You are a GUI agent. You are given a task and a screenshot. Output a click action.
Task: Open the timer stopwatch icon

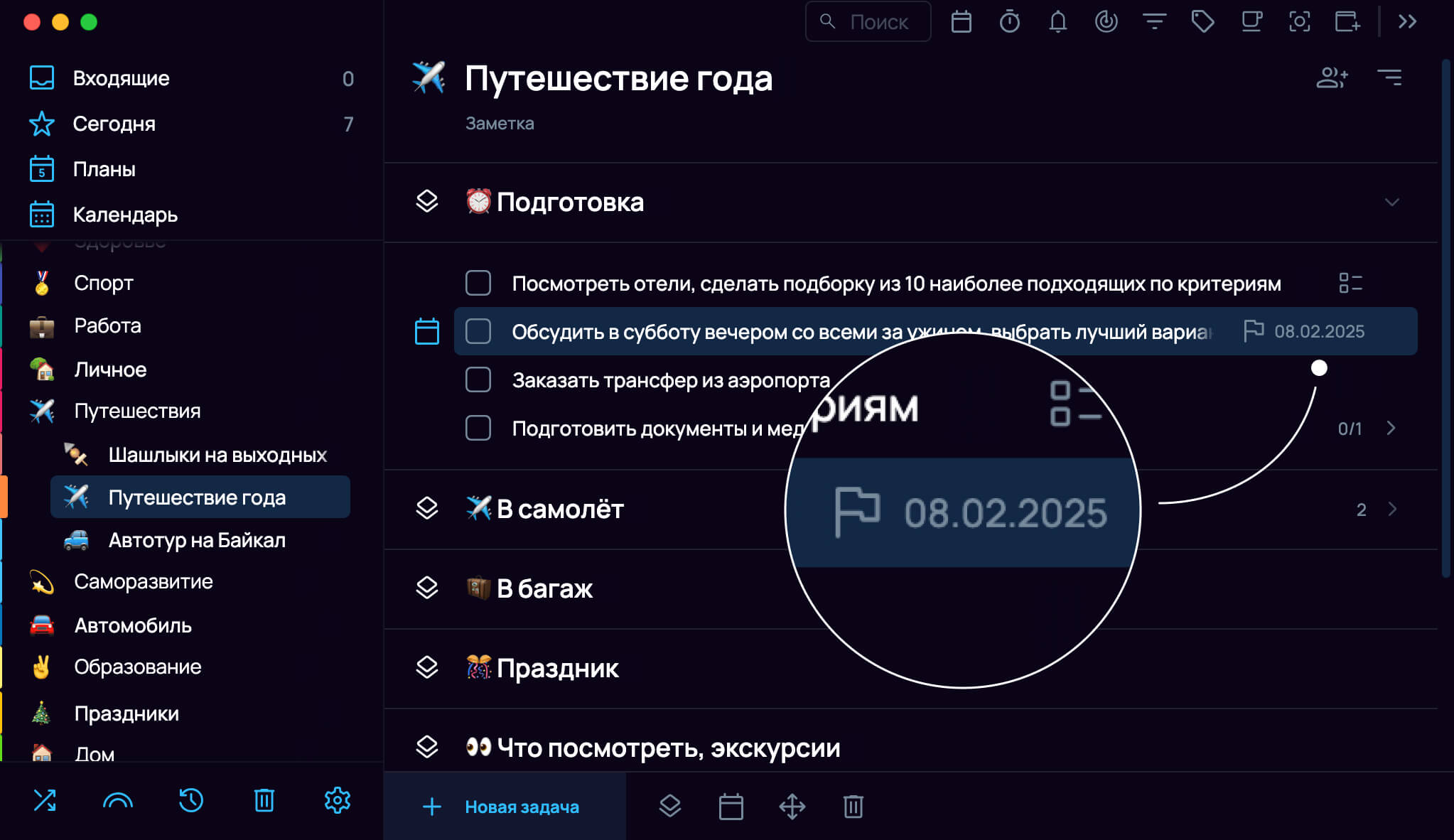coord(1009,21)
